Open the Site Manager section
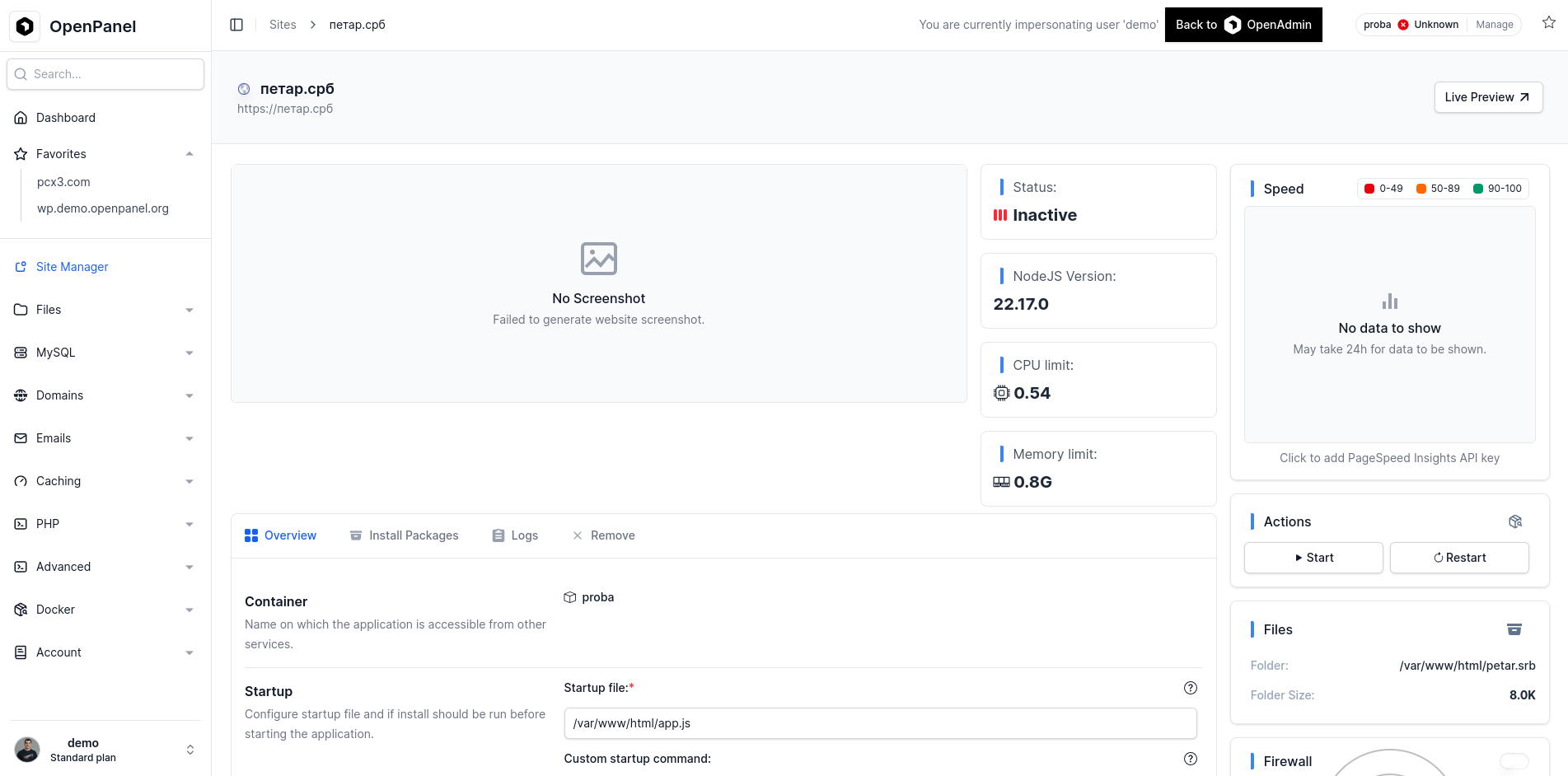This screenshot has width=1568, height=776. (x=72, y=267)
